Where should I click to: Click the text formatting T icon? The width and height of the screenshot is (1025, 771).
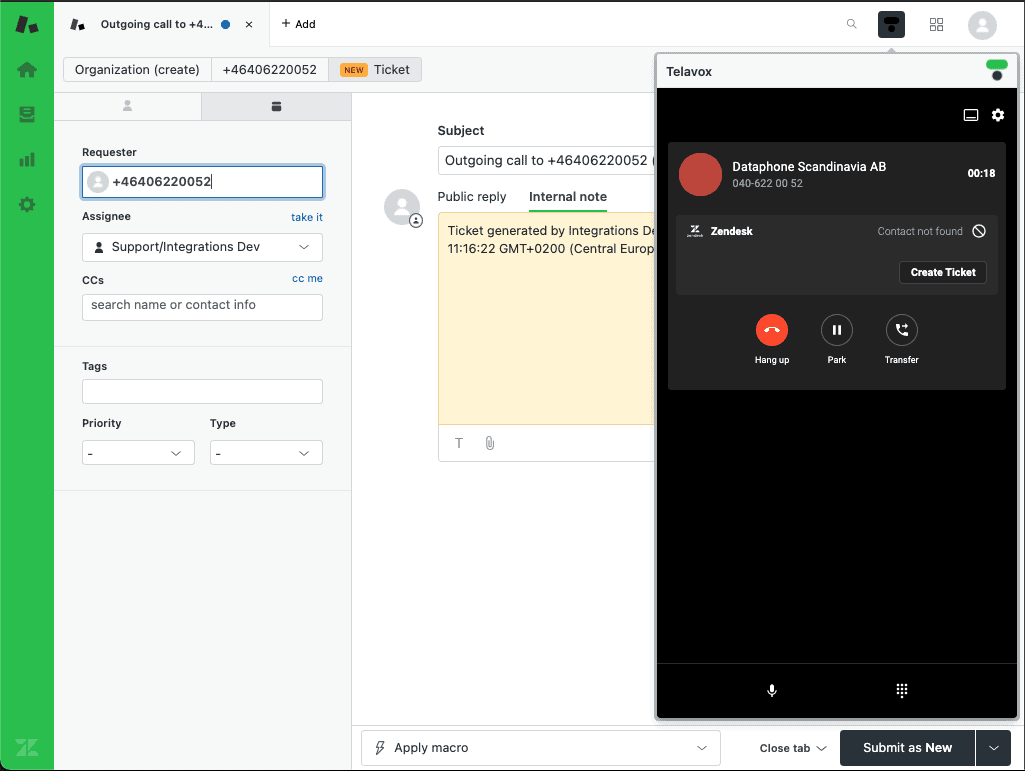(x=459, y=443)
